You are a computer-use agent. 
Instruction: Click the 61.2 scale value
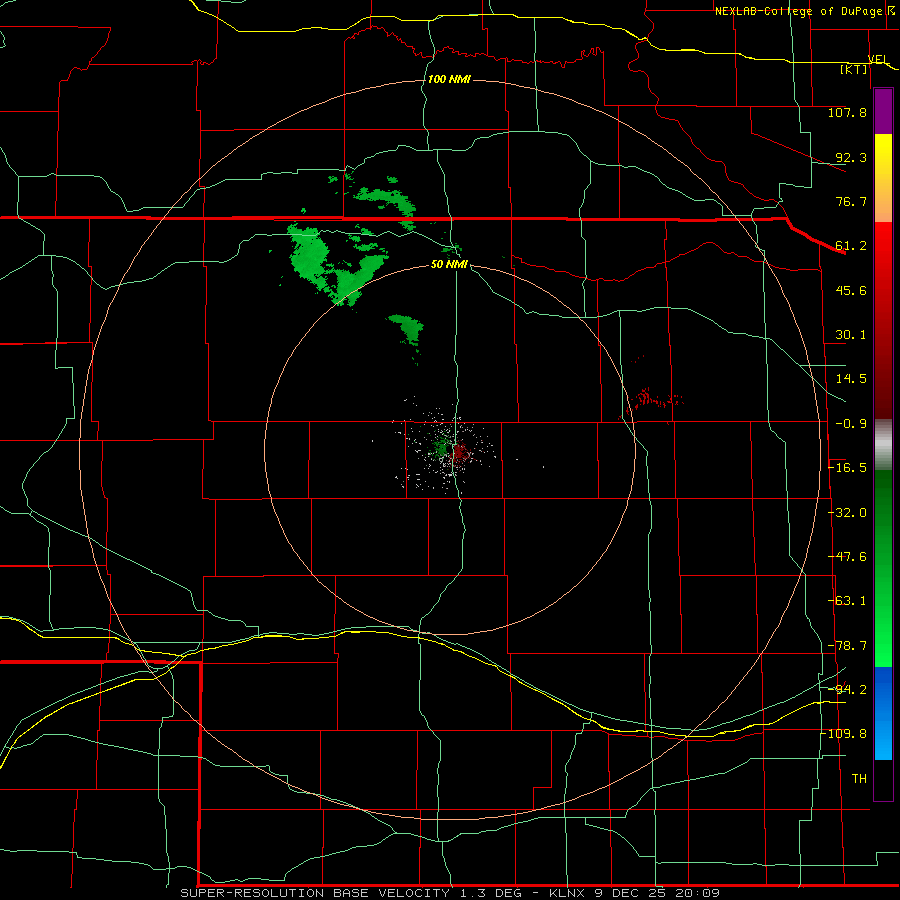(851, 246)
